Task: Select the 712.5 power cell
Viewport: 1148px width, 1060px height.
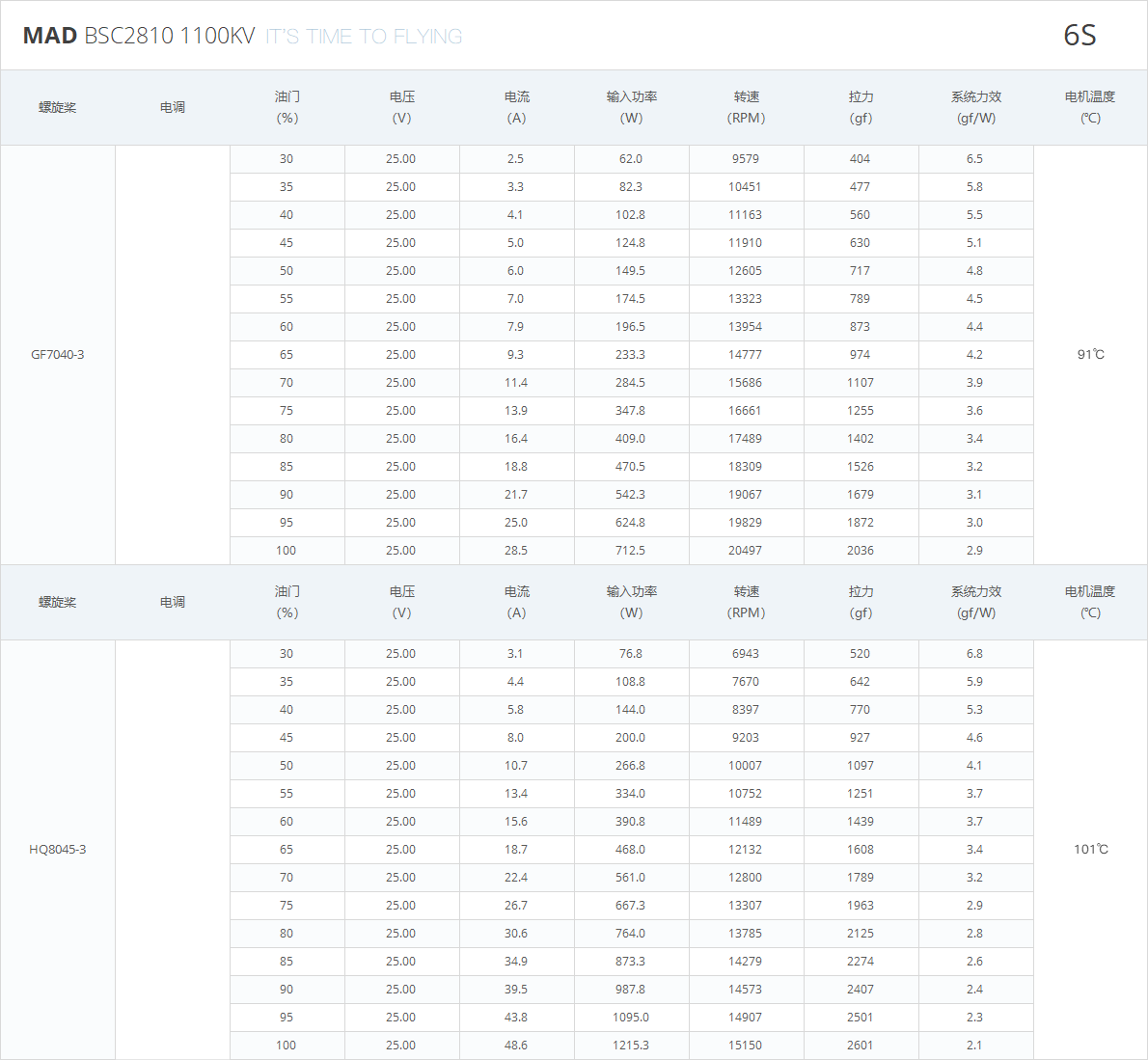Action: click(630, 551)
